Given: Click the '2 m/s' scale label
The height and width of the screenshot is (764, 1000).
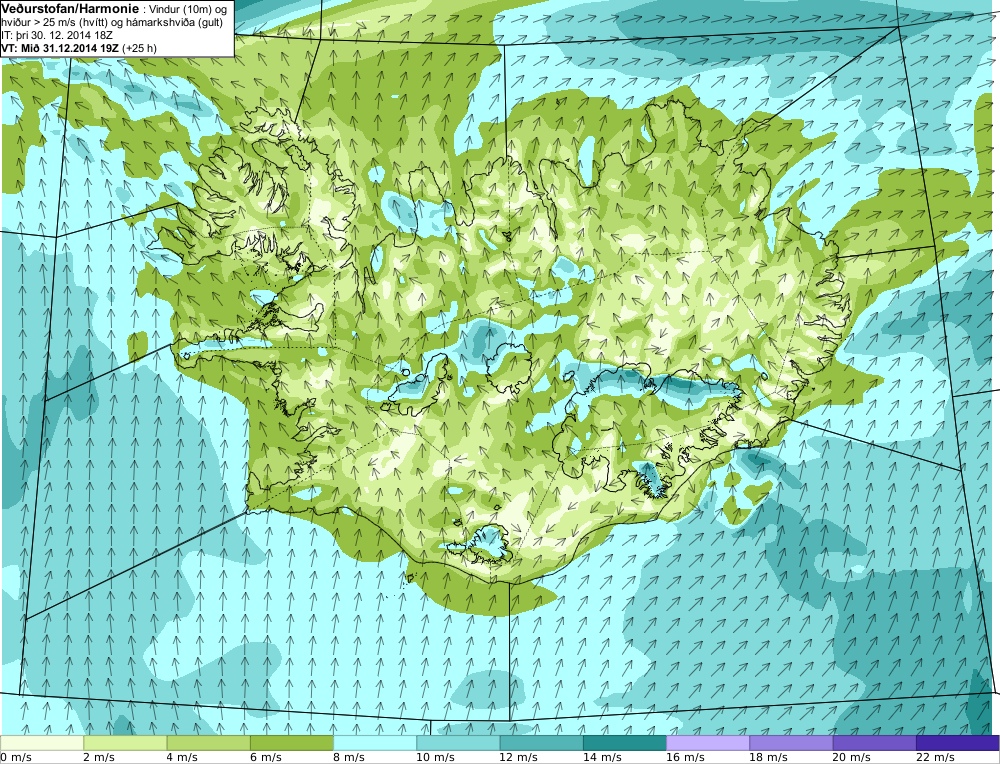Looking at the screenshot, I should 99,757.
